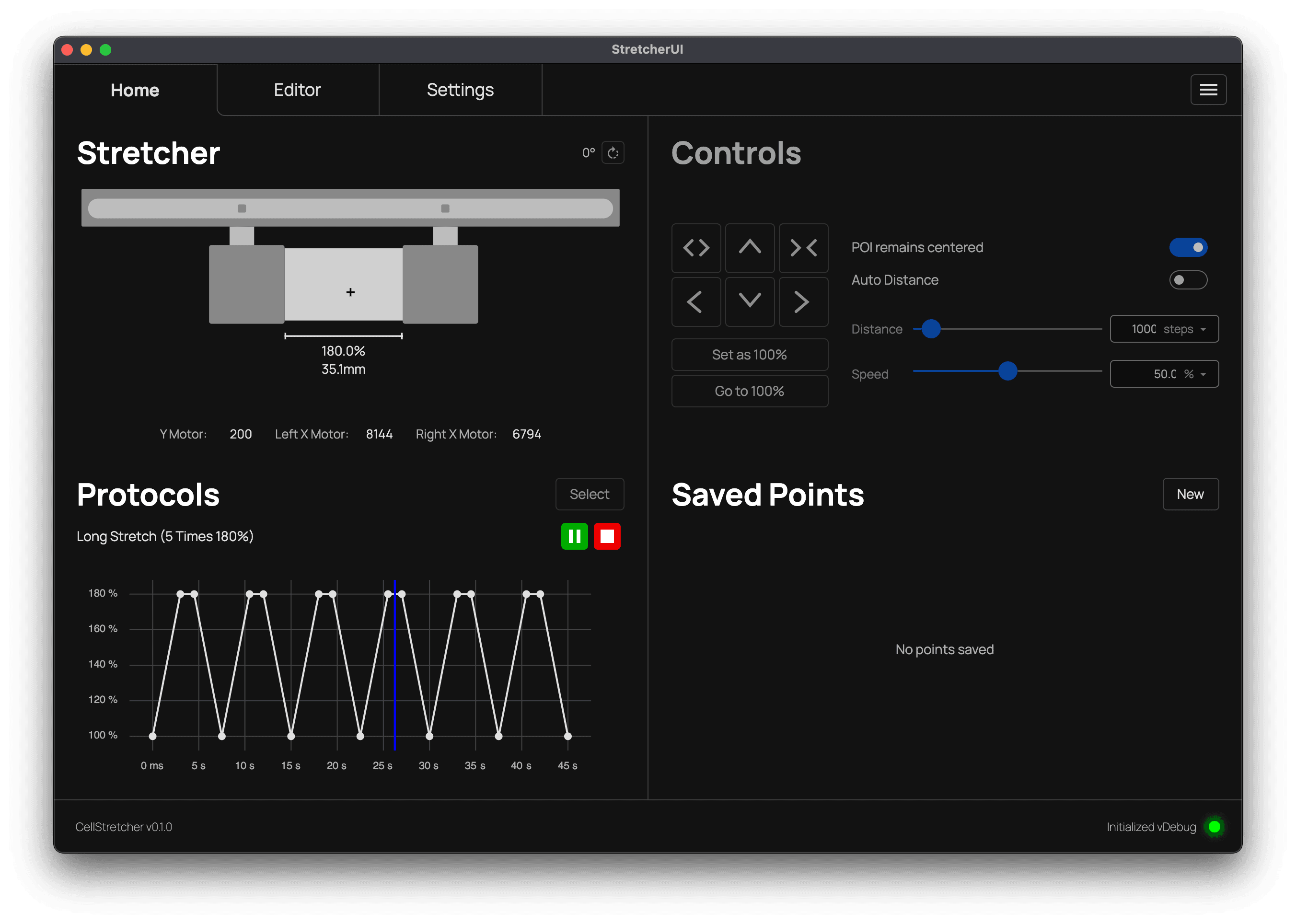Pause the running protocol
Viewport: 1296px width, 924px height.
[x=574, y=536]
